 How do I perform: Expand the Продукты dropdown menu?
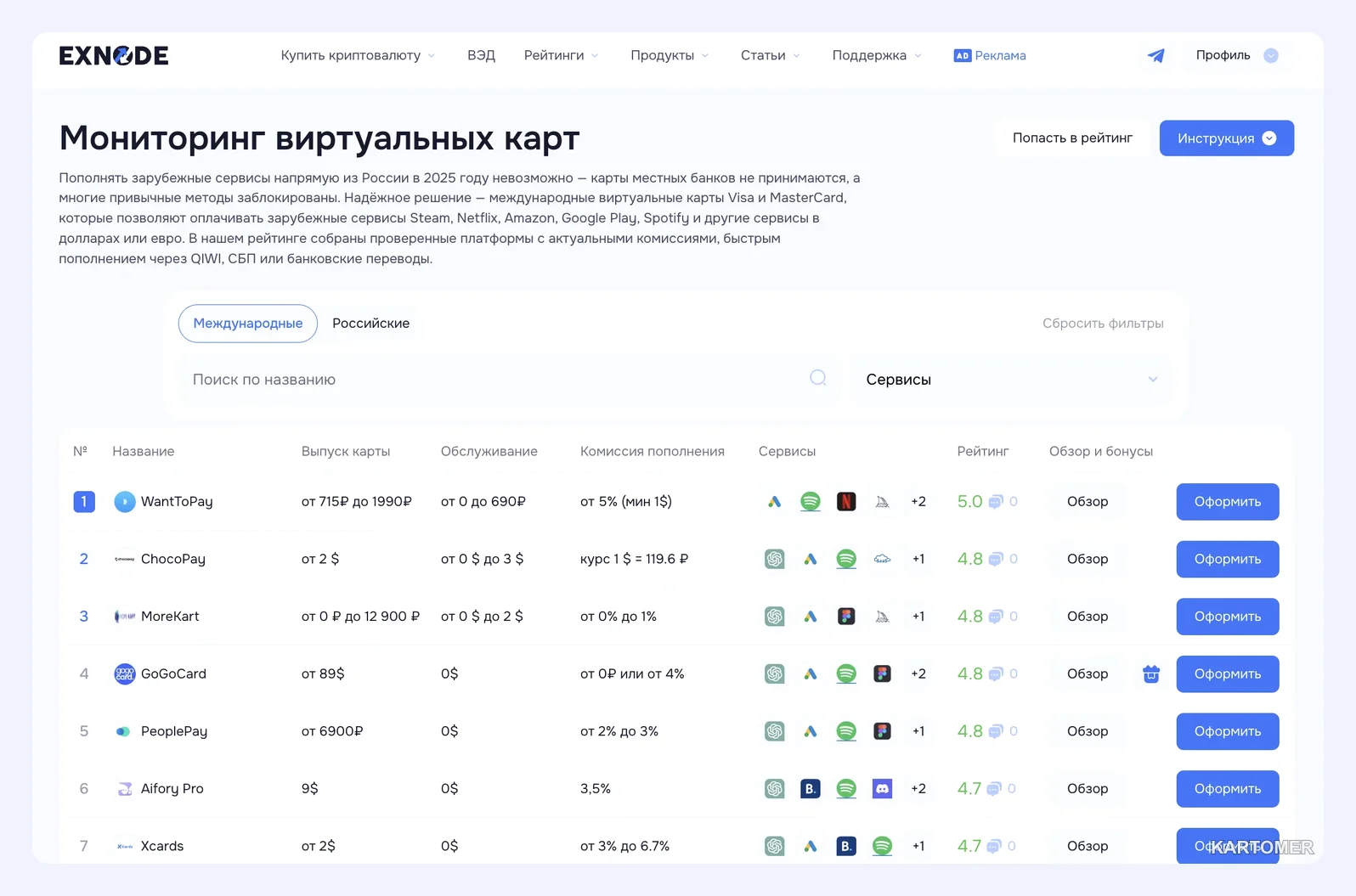(x=670, y=55)
